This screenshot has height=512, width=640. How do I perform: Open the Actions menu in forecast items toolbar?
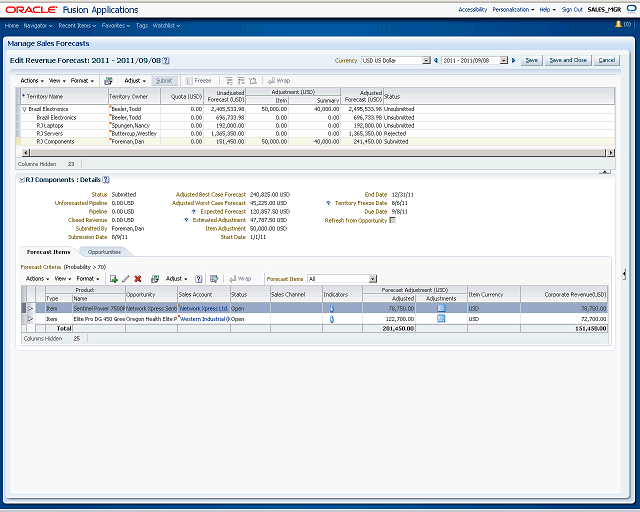click(x=37, y=279)
